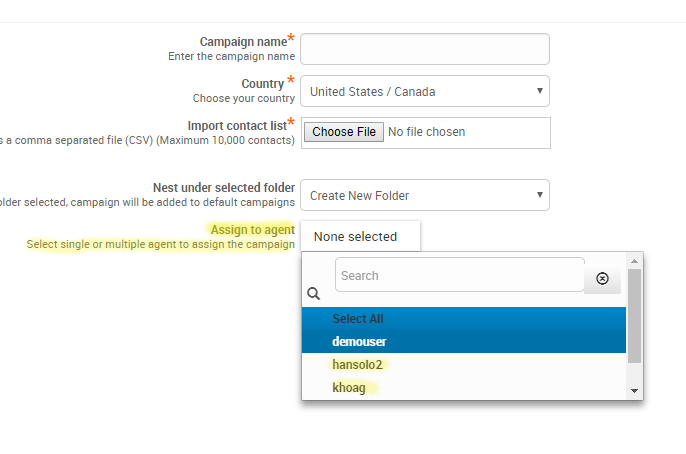
Task: Collapse the None selected agent dropdown
Action: (360, 237)
